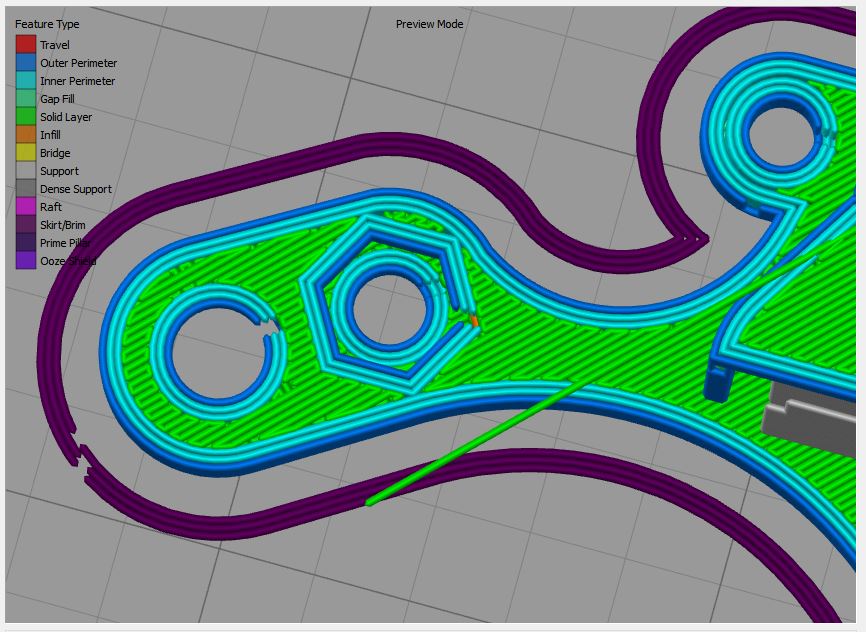This screenshot has width=866, height=632.
Task: Click the Feature Type legend heading
Action: [x=47, y=24]
